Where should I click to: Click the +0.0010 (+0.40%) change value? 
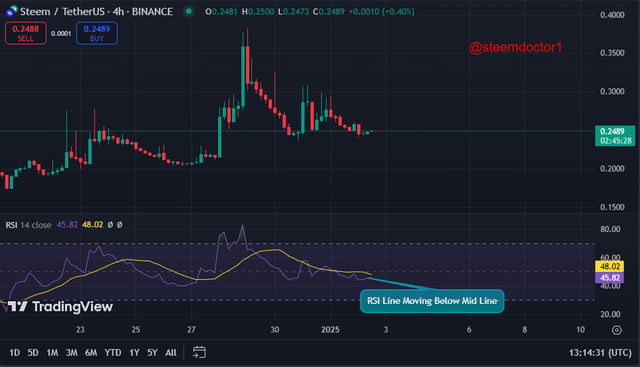(382, 11)
